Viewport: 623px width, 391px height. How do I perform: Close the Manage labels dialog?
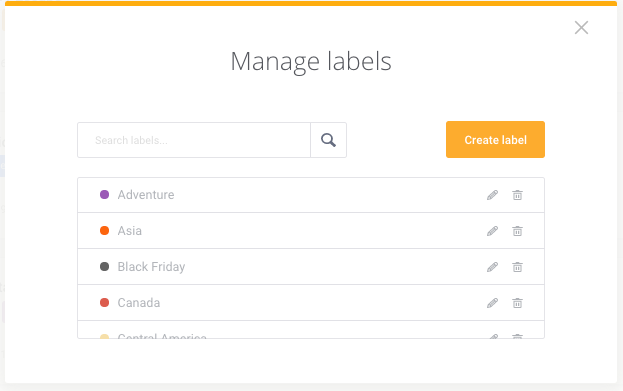(581, 27)
